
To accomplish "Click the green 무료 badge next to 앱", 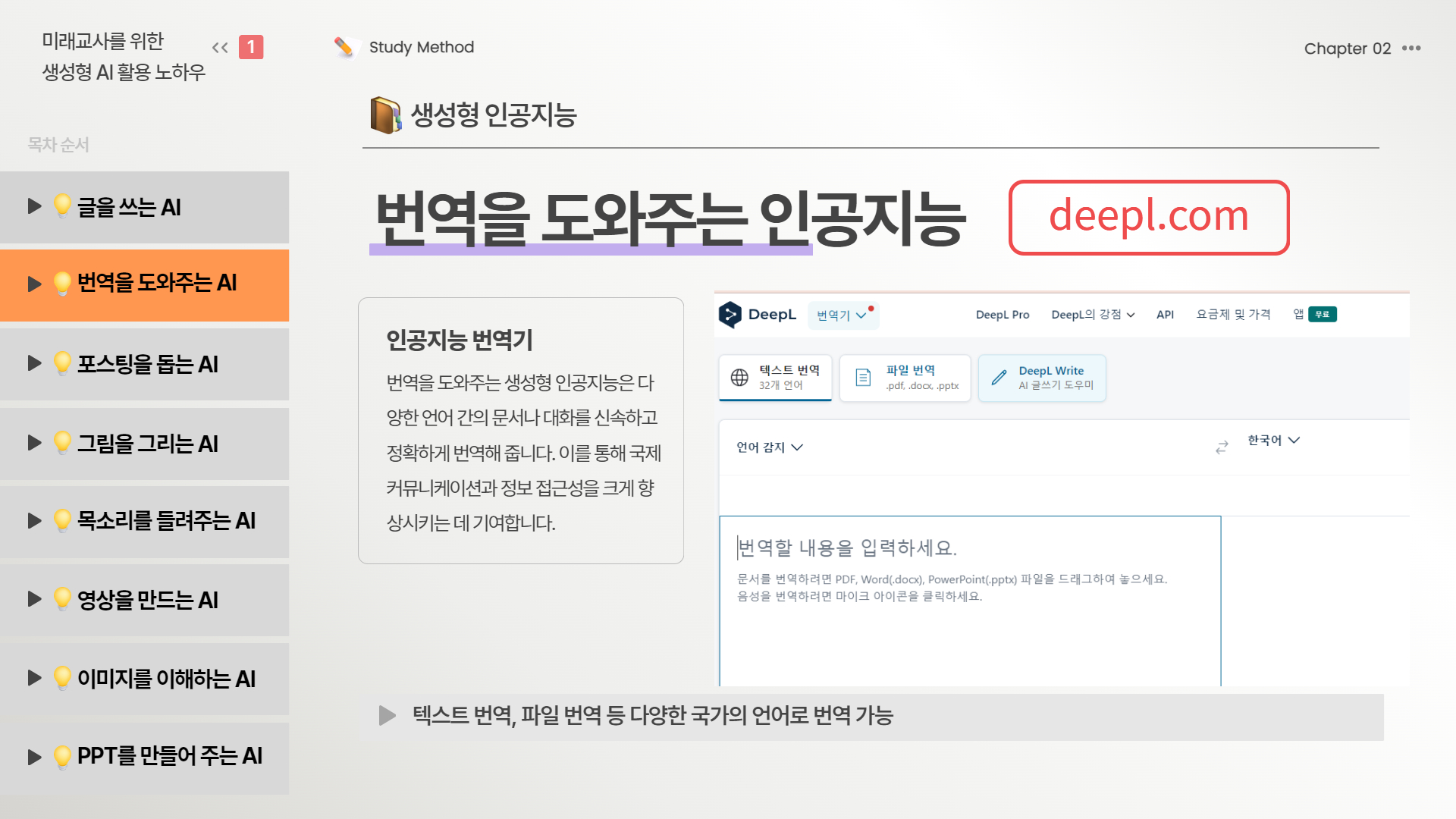I will click(1323, 314).
